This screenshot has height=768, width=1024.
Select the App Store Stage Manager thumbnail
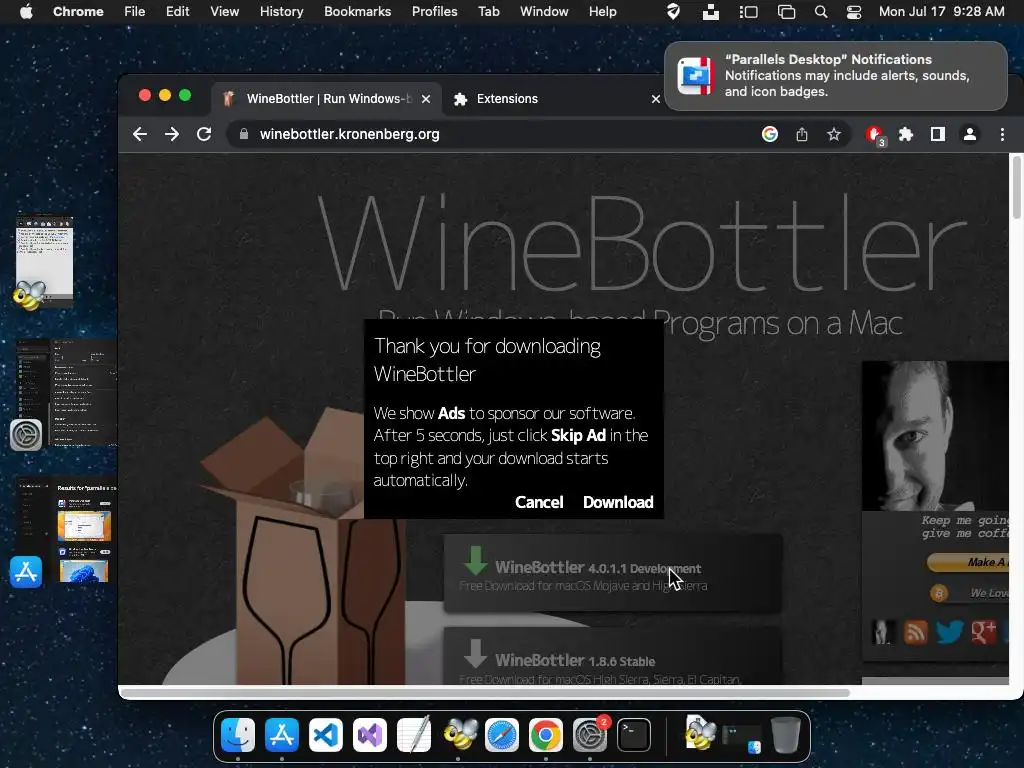tap(65, 530)
